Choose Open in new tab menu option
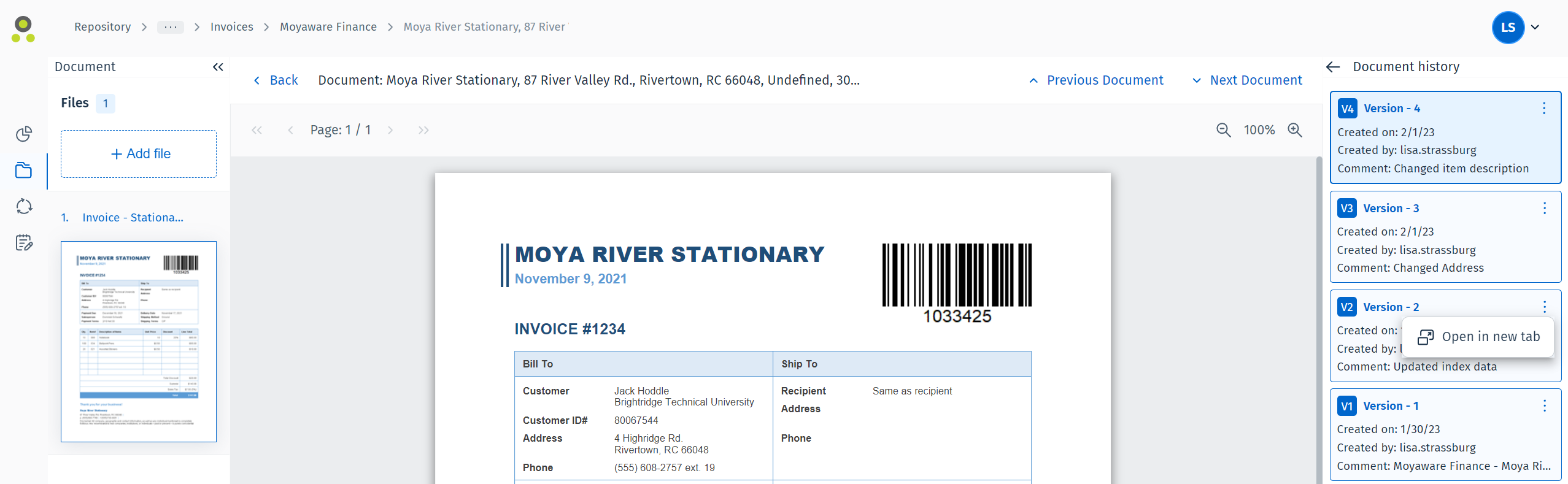This screenshot has width=1568, height=484. tap(1479, 337)
